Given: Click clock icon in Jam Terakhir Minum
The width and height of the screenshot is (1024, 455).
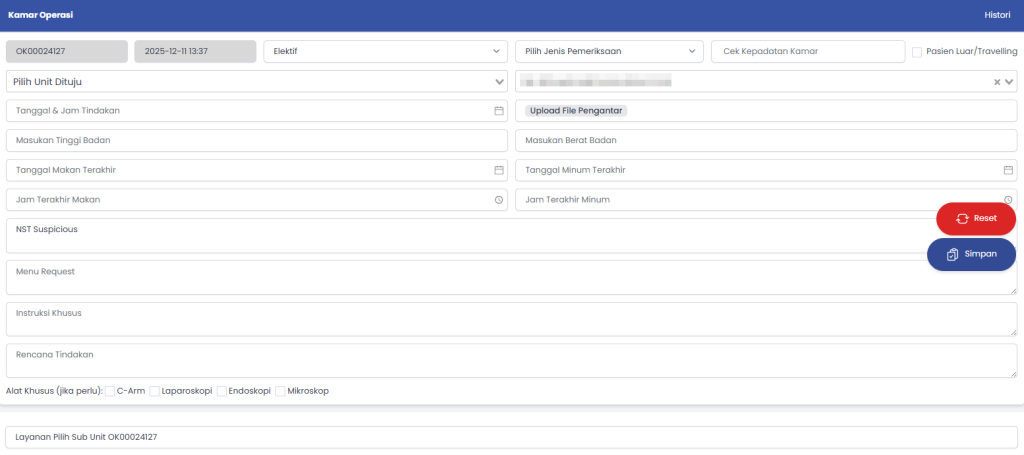Looking at the screenshot, I should (x=1008, y=200).
